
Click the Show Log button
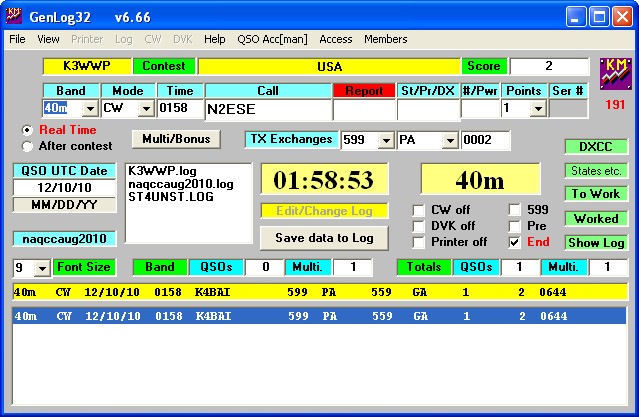[x=596, y=243]
